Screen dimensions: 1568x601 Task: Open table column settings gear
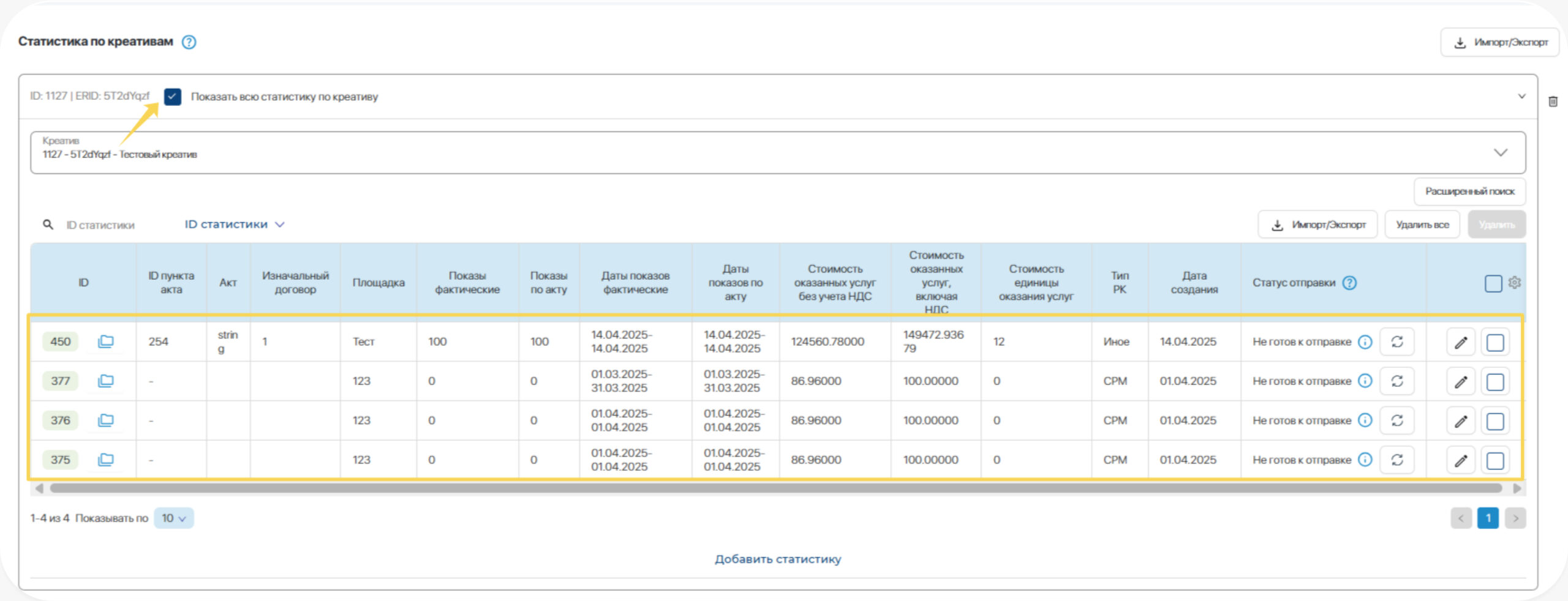click(x=1515, y=283)
